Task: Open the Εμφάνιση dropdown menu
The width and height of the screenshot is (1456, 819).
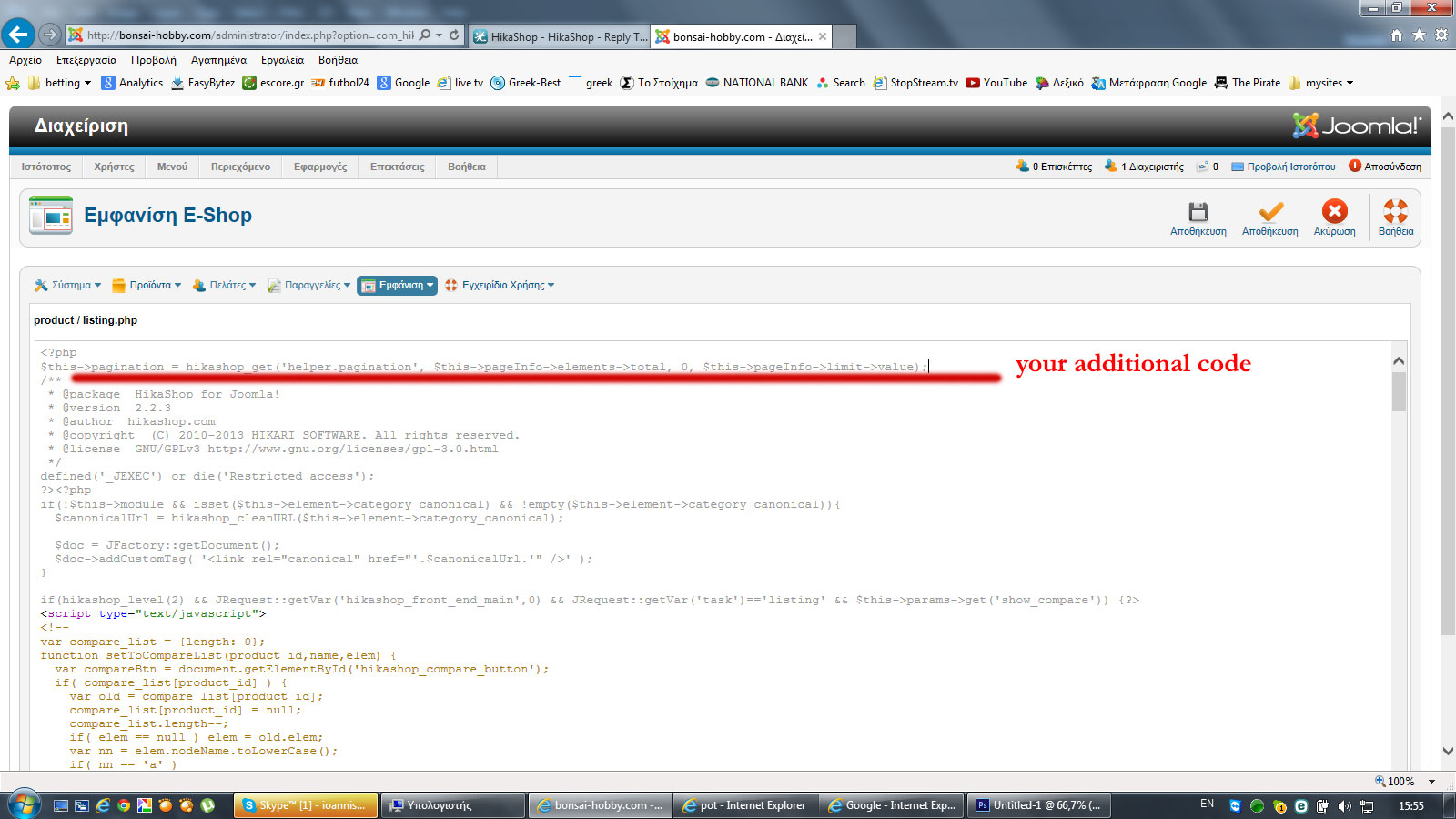Action: [397, 286]
